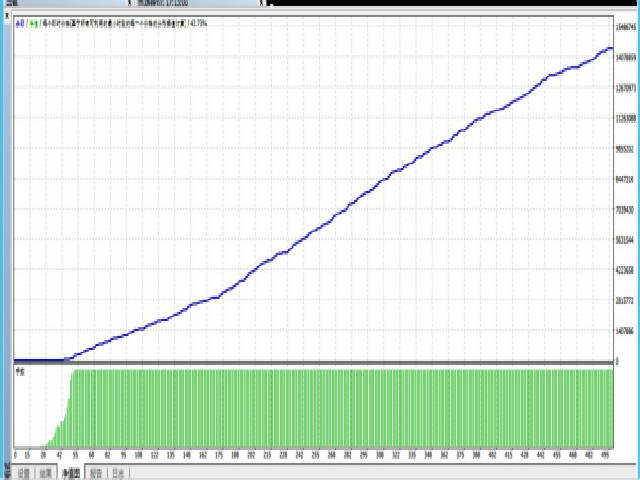Image resolution: width=640 pixels, height=480 pixels.
Task: Click the 0 value on right axis
Action: [x=617, y=361]
